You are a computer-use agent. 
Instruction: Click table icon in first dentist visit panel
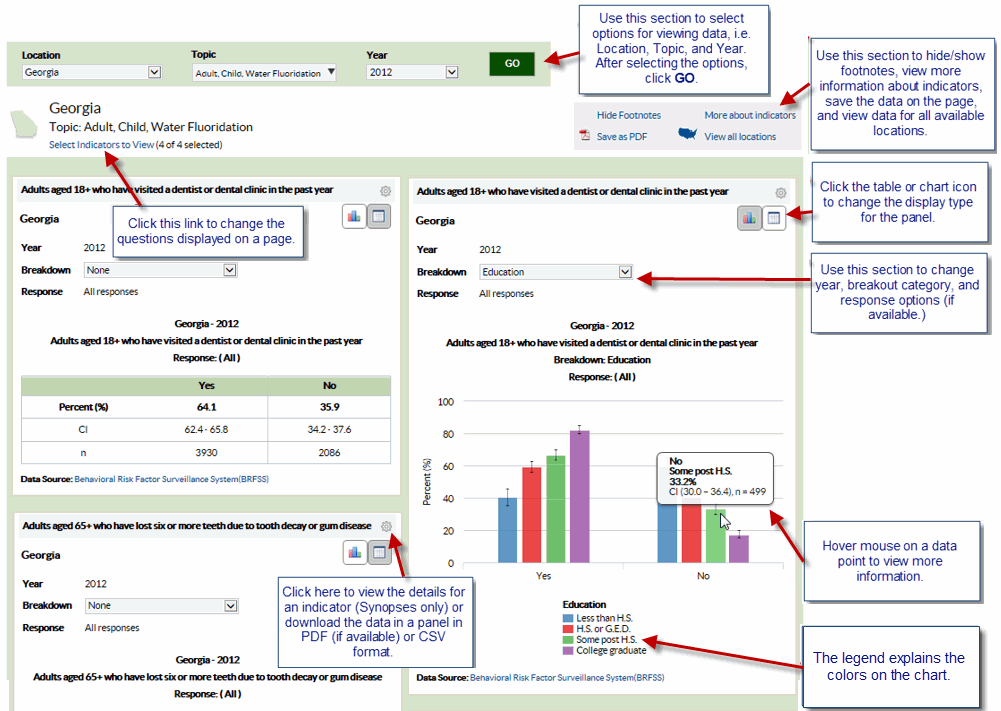(379, 217)
